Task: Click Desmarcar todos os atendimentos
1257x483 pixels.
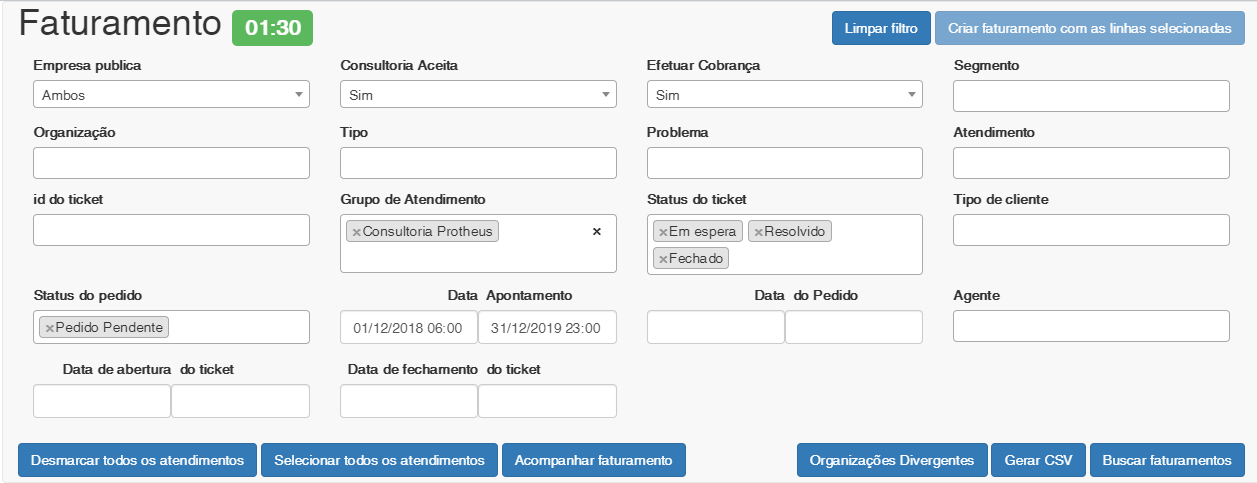Action: (x=138, y=460)
